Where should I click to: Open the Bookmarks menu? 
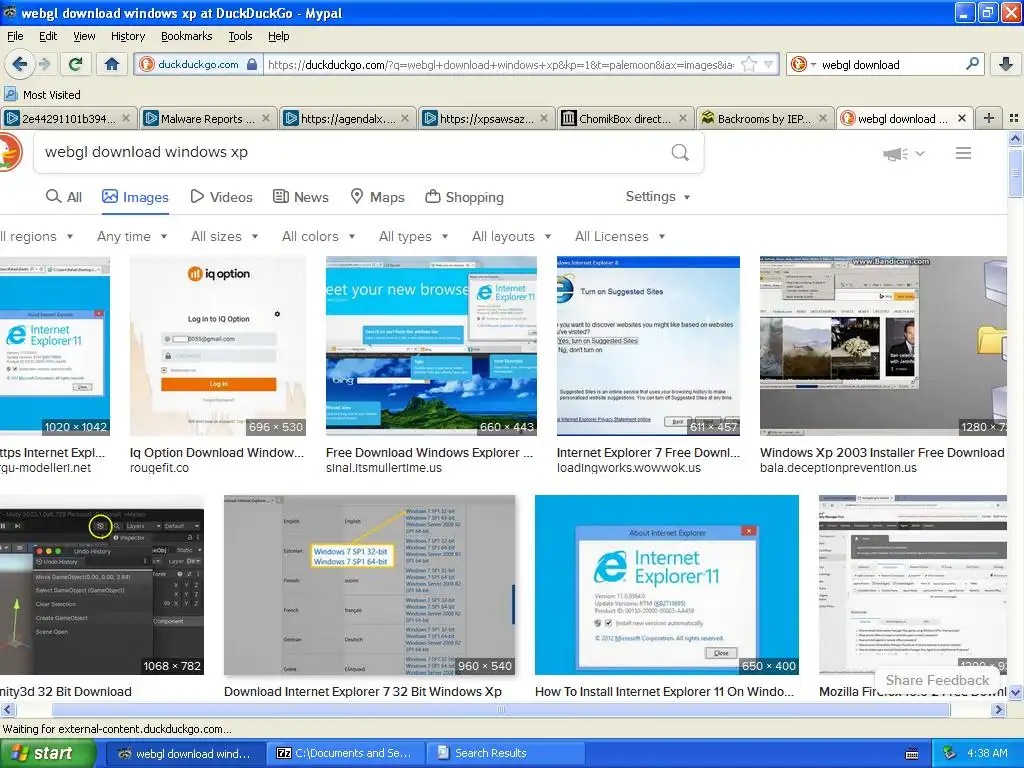pyautogui.click(x=187, y=36)
